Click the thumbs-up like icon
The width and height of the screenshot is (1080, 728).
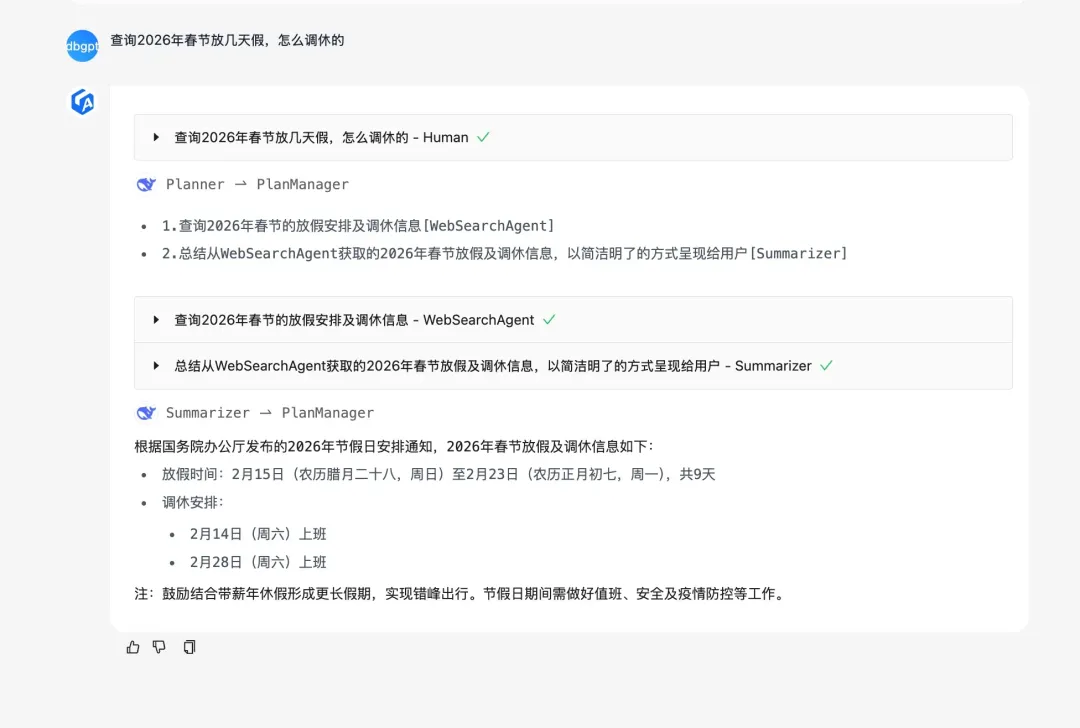pos(133,647)
